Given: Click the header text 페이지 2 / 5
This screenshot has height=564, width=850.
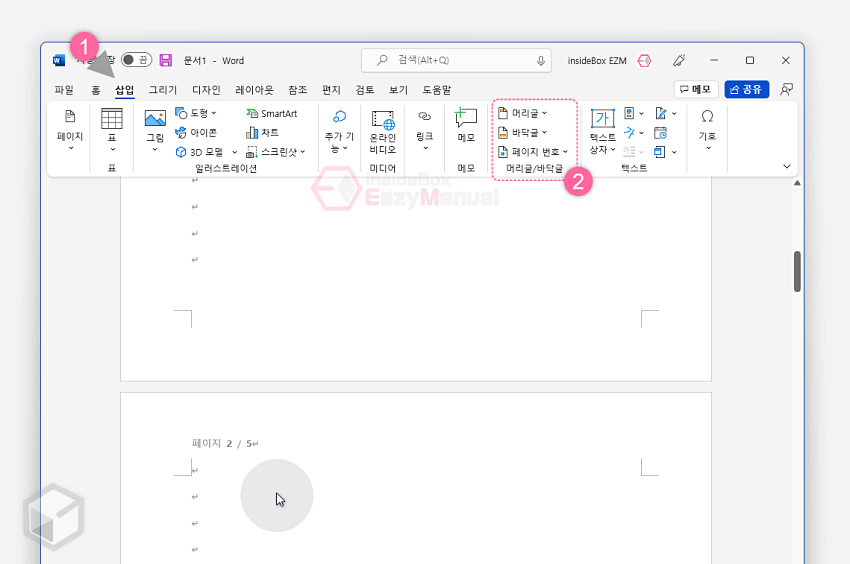Looking at the screenshot, I should 223,444.
